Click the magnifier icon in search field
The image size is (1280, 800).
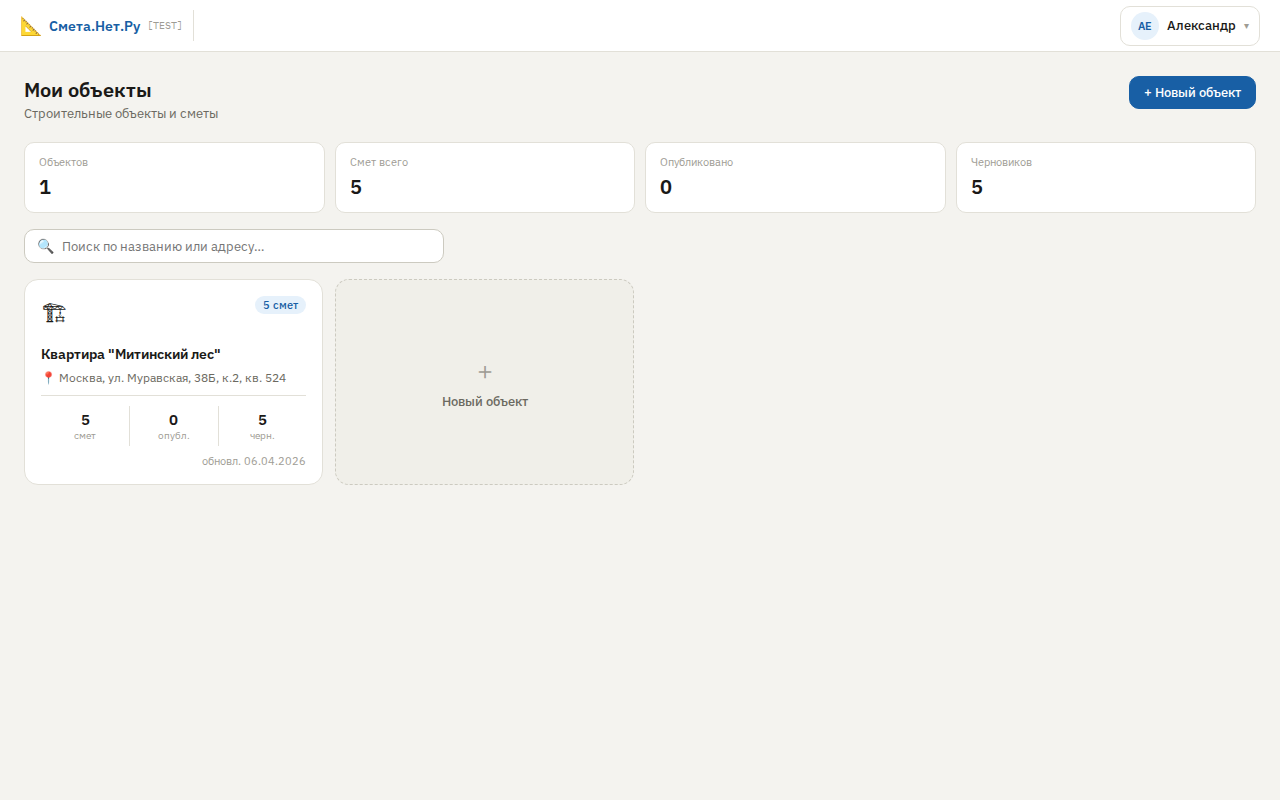45,246
